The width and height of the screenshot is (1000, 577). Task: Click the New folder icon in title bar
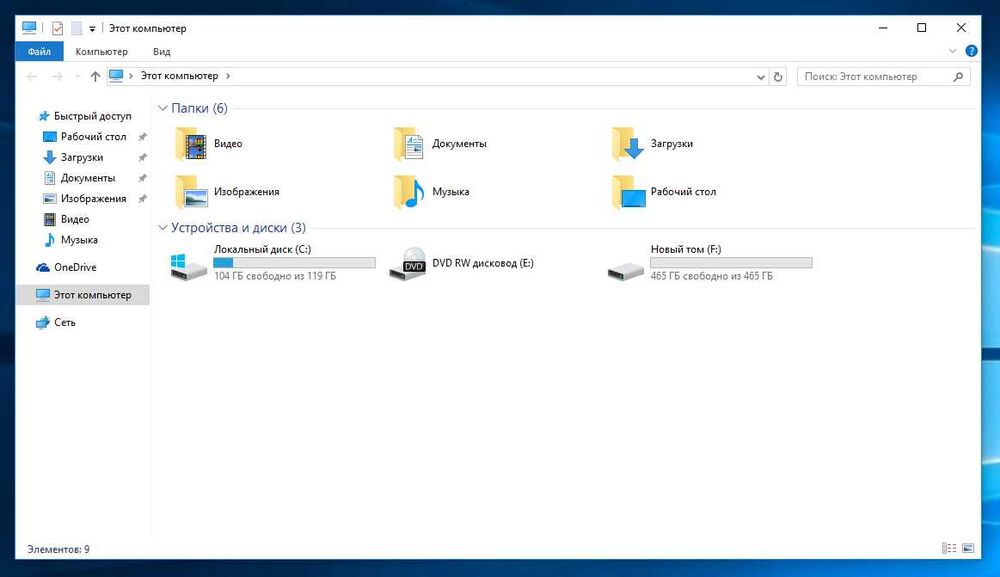[x=77, y=28]
